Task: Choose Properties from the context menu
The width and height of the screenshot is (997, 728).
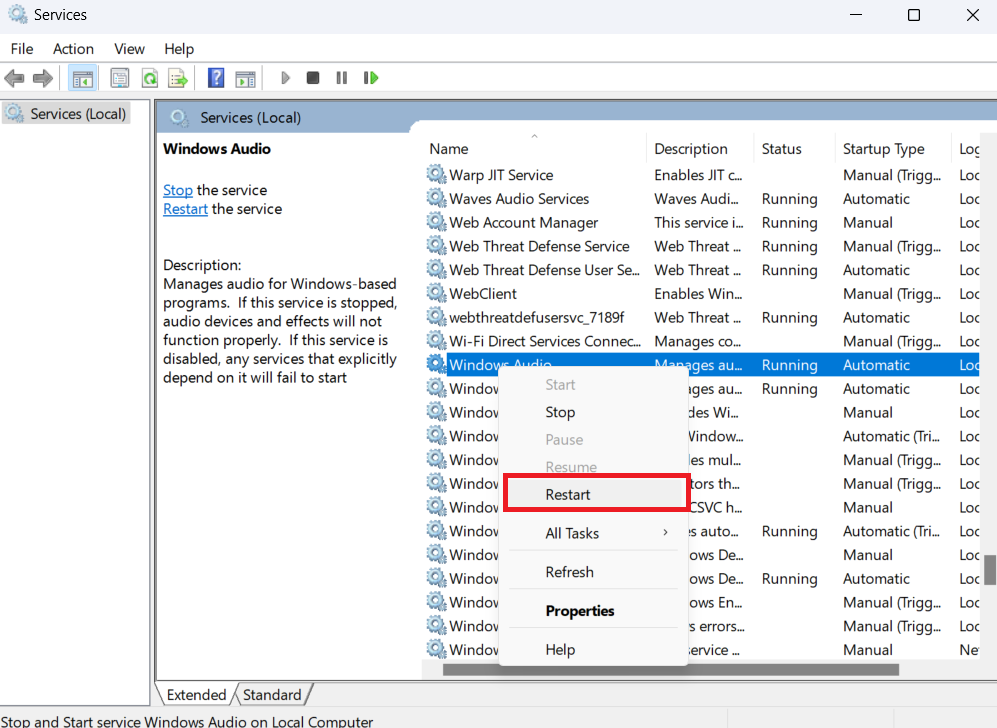Action: point(580,611)
